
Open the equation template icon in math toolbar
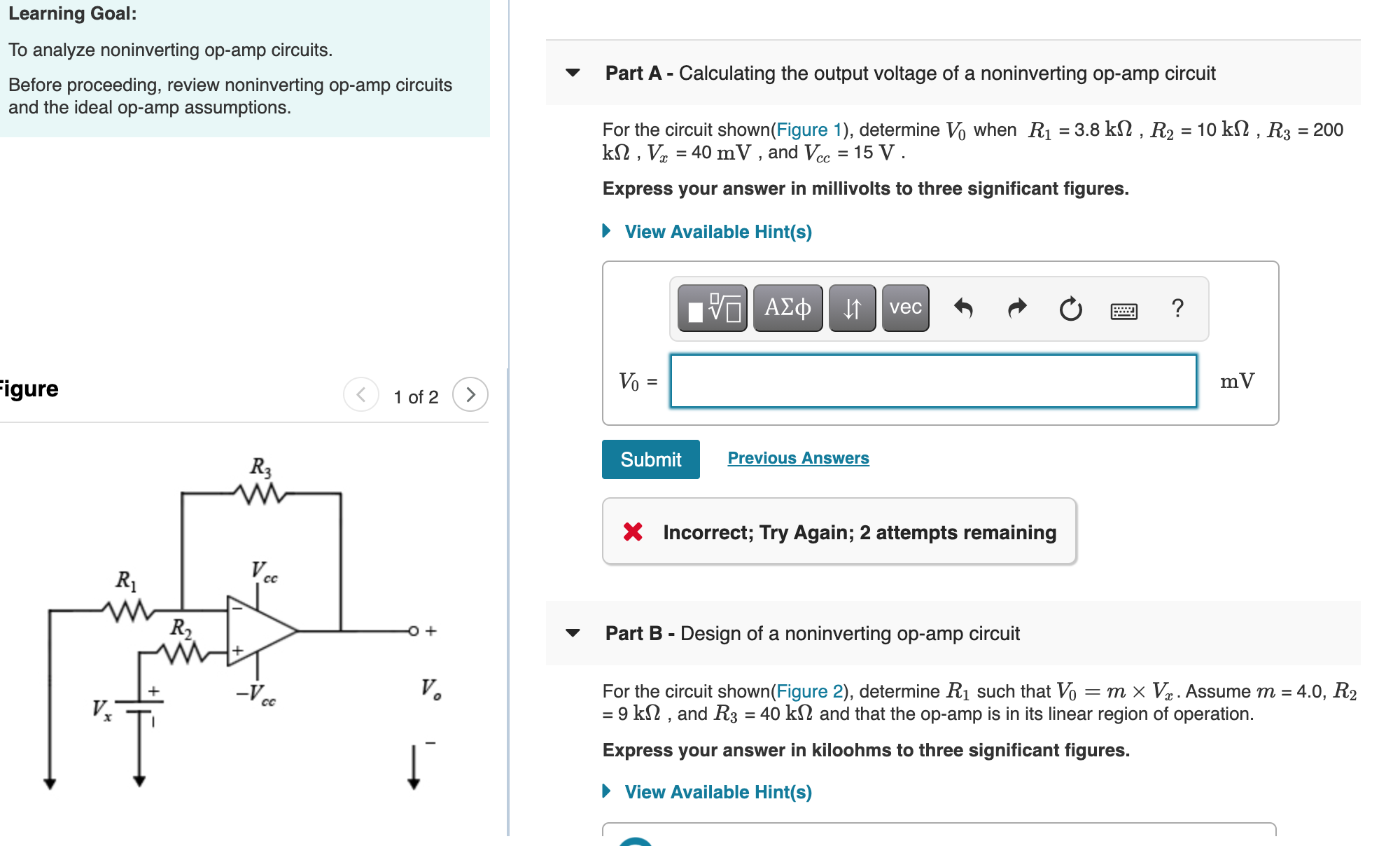pos(712,307)
